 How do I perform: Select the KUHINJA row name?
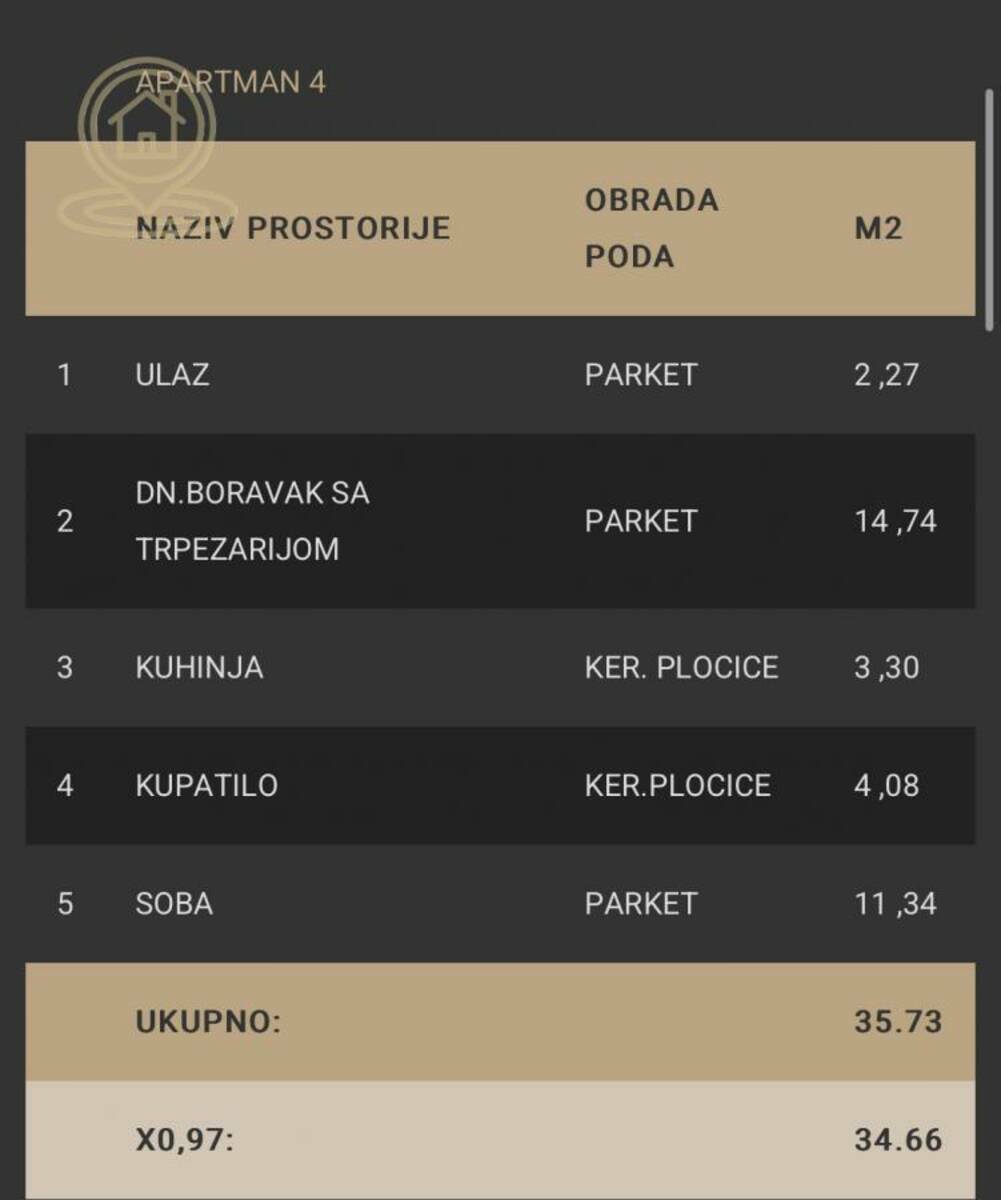(x=199, y=668)
